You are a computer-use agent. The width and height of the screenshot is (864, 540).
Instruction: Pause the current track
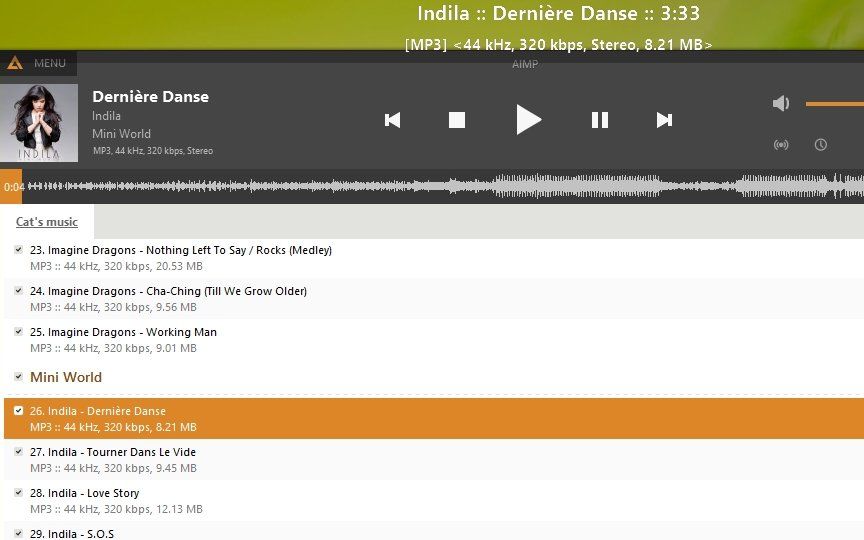tap(600, 120)
